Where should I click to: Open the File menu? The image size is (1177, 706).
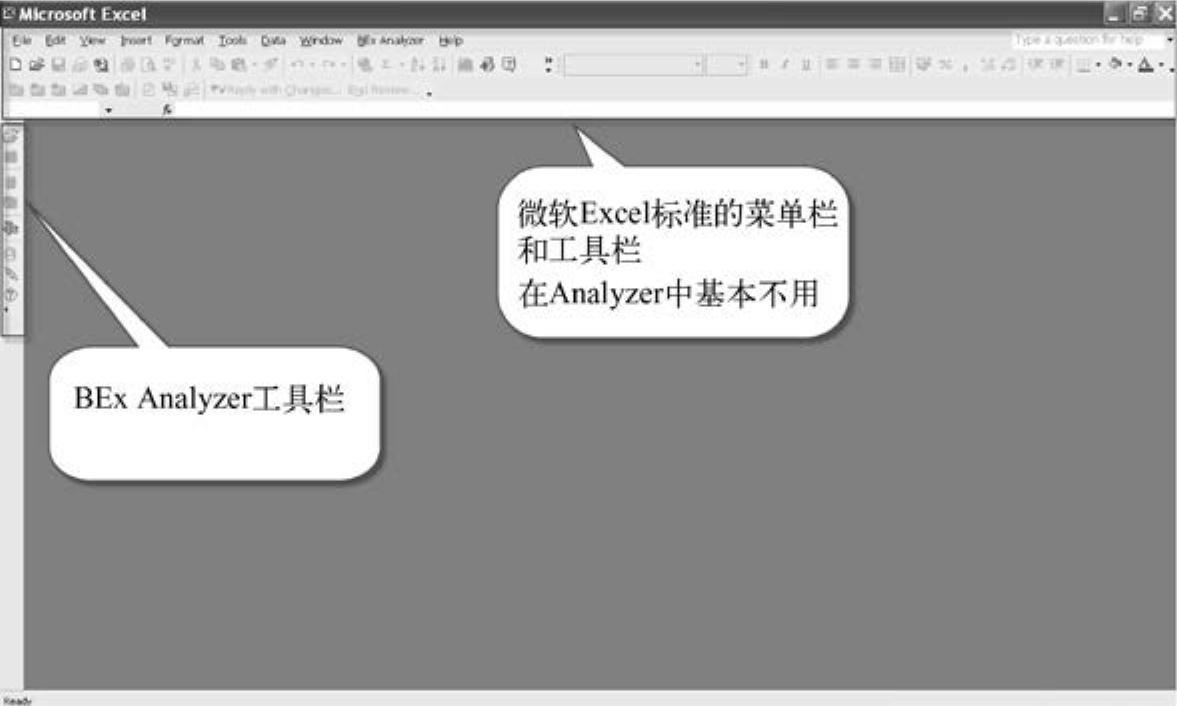[22, 41]
